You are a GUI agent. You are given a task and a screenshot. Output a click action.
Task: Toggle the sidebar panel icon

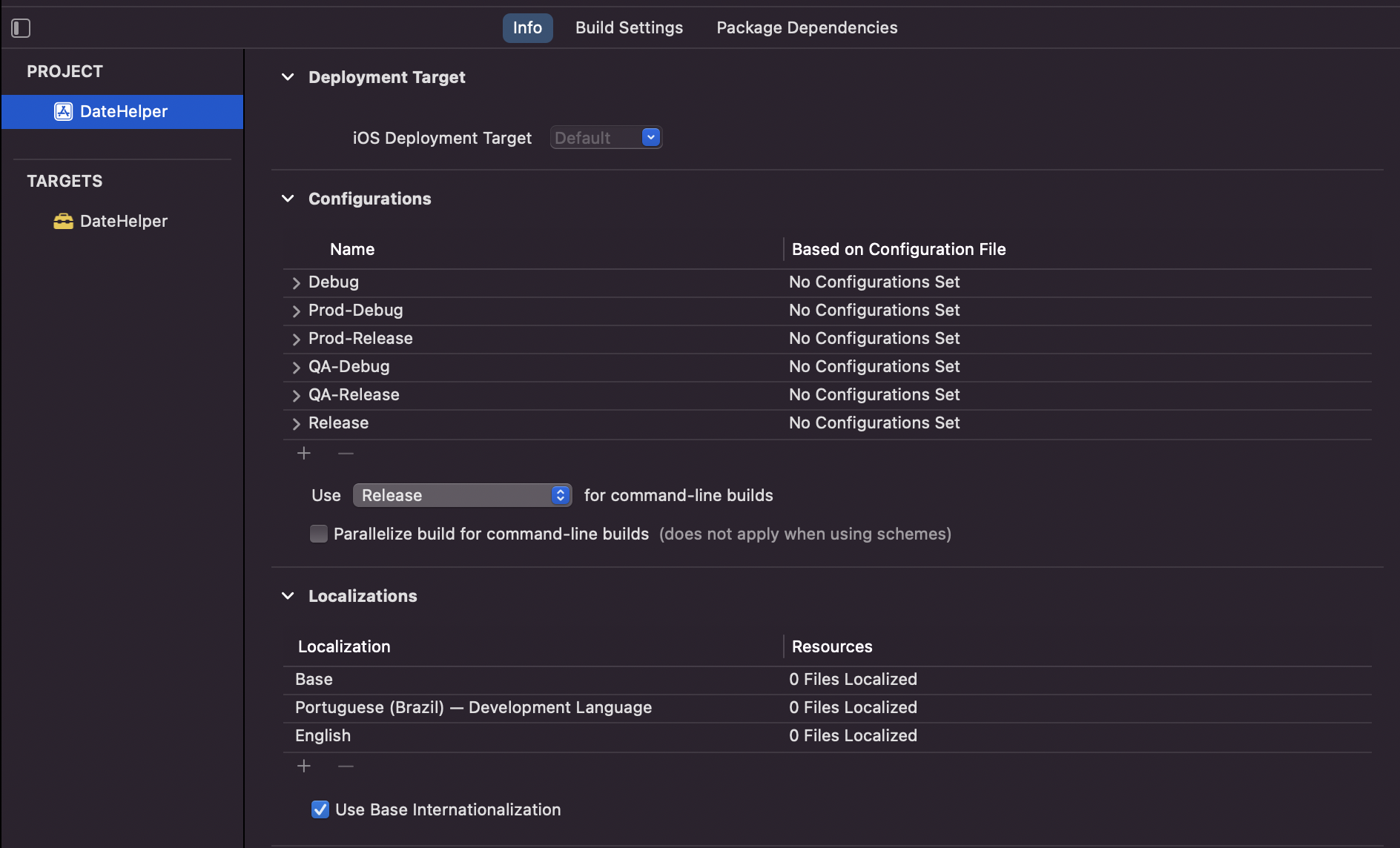[21, 28]
